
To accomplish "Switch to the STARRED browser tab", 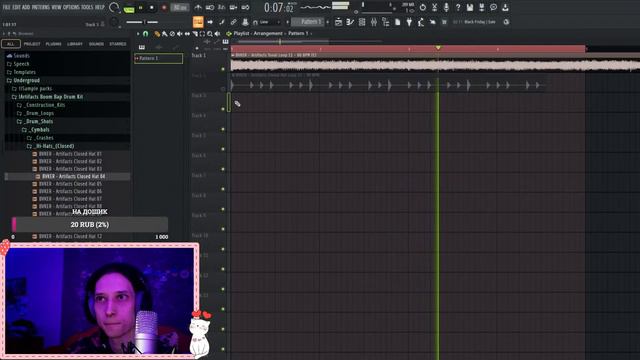I will point(118,44).
